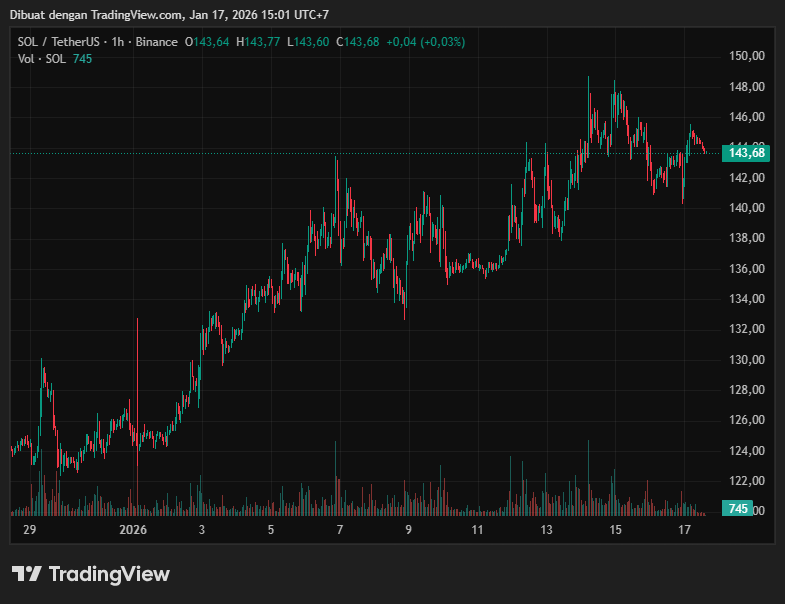Click the 5 date label on time axis
This screenshot has height=604, width=785.
(x=271, y=530)
